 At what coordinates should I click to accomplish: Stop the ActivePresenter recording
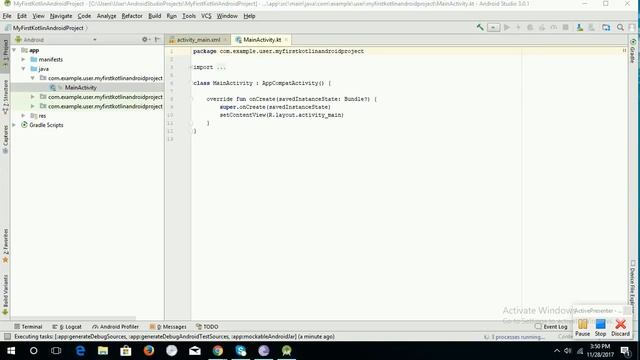pos(600,328)
